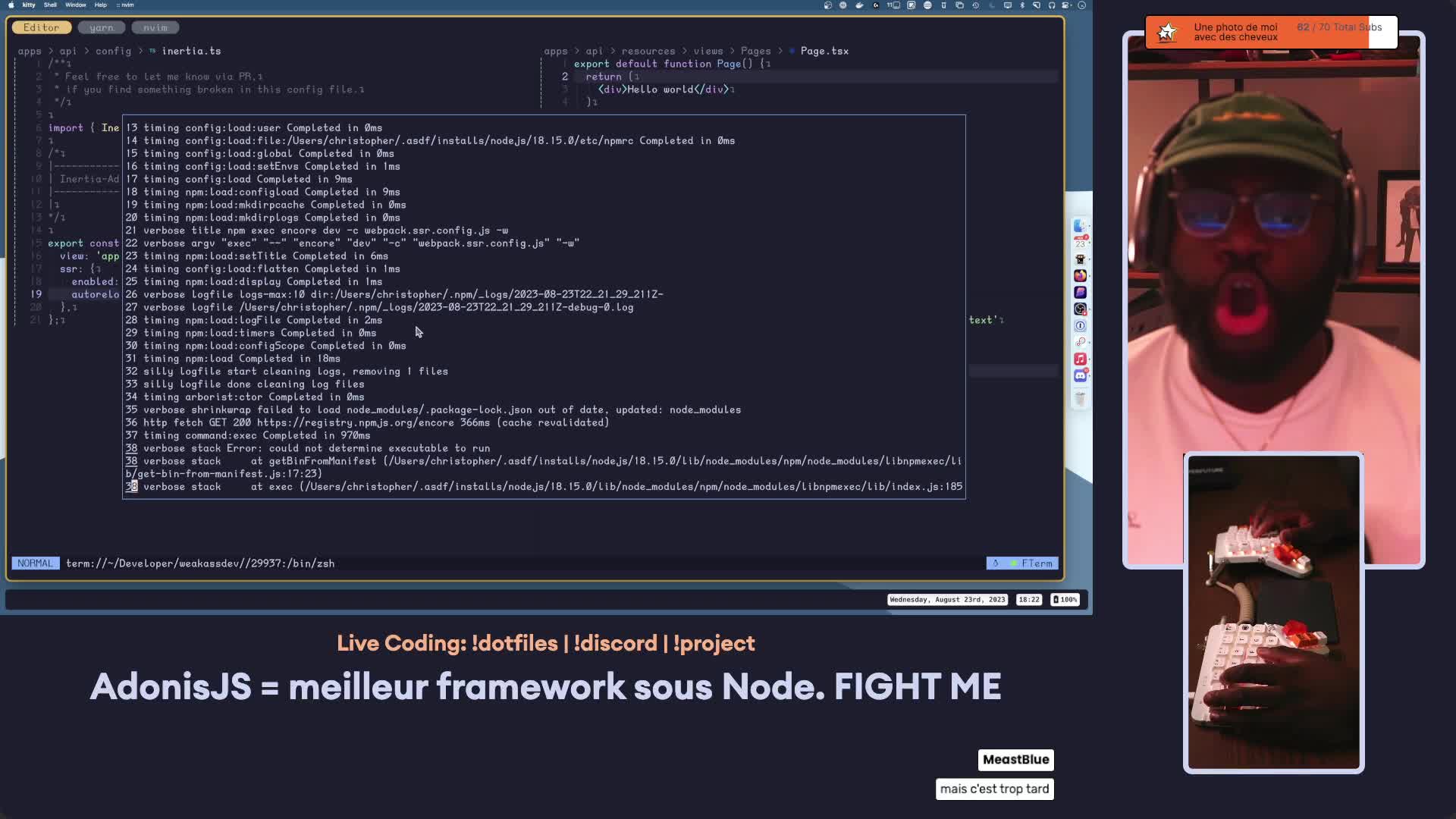Click the pause circle menu bar icon
Screen dimensions: 1456x819
coord(843,5)
